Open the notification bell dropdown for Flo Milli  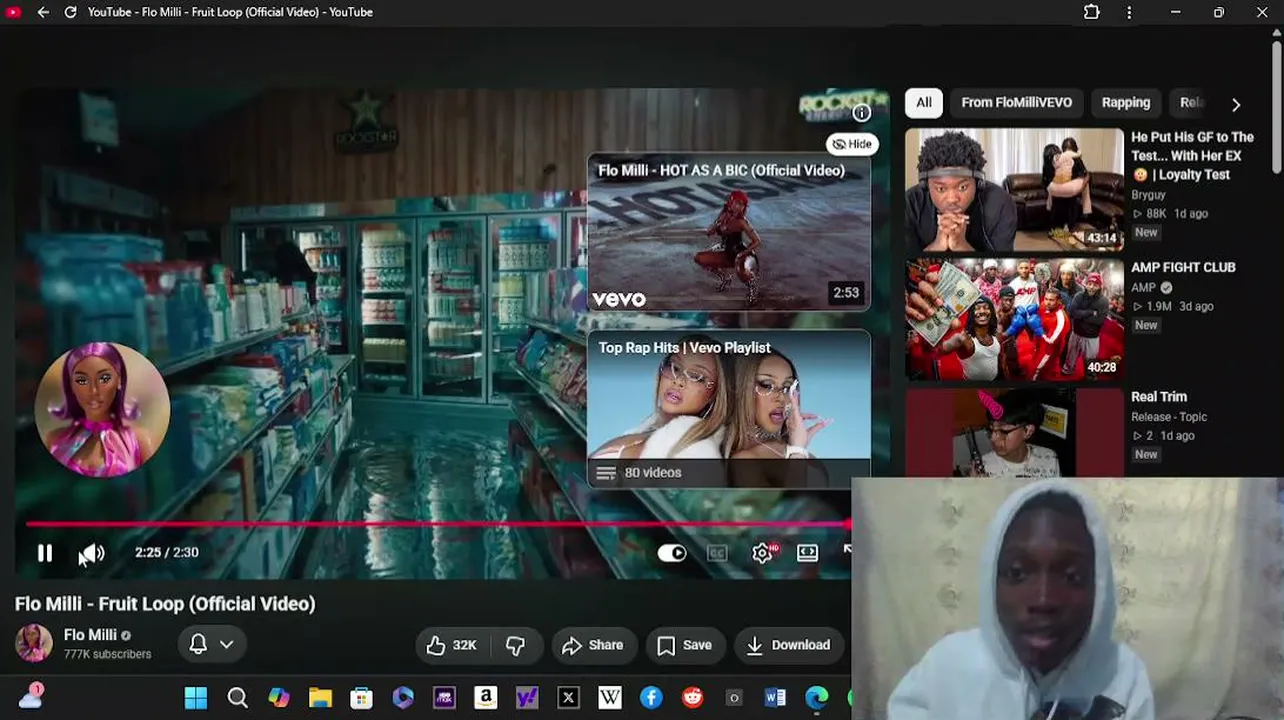click(212, 645)
